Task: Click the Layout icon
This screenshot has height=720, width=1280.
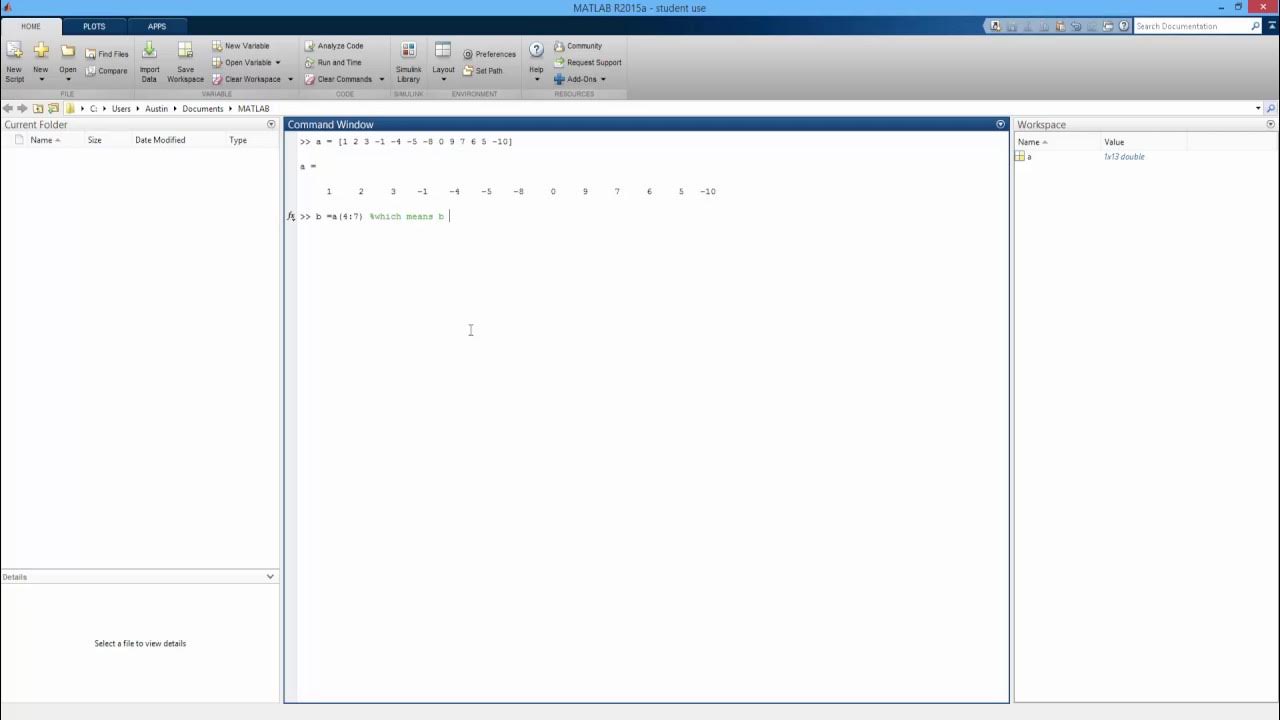Action: 443,50
